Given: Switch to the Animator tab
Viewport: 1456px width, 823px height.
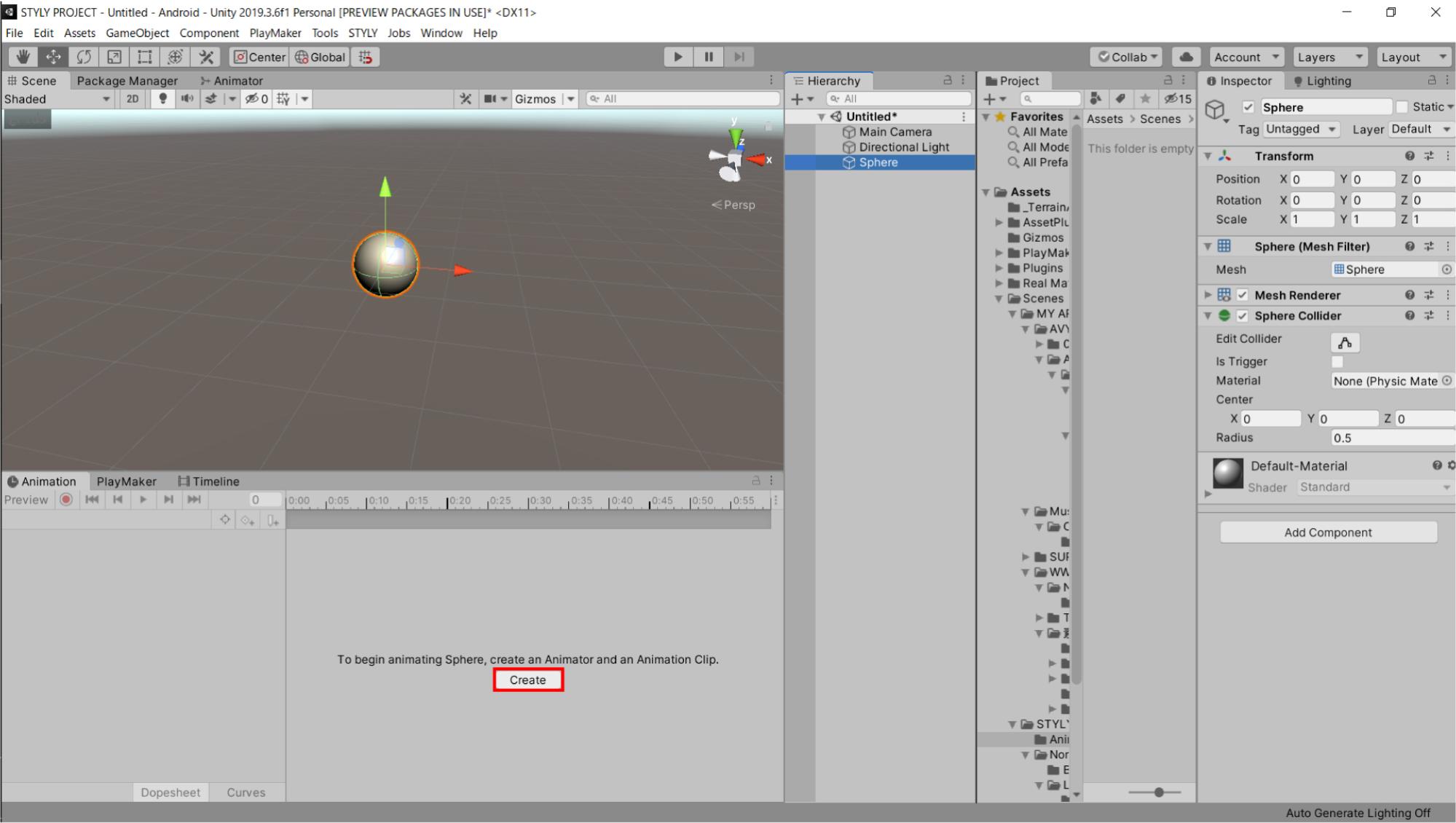Looking at the screenshot, I should point(232,81).
